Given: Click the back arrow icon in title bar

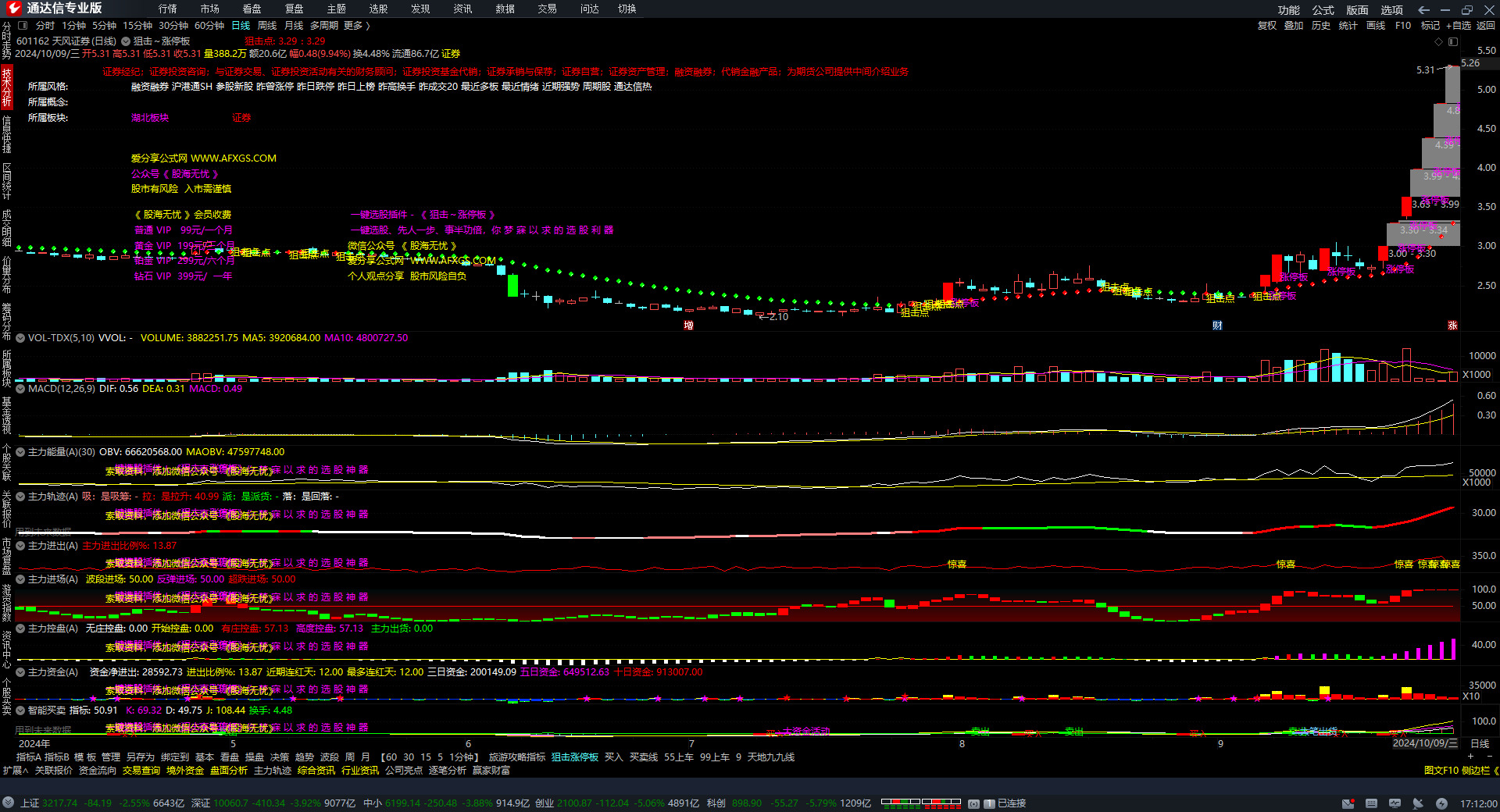Looking at the screenshot, I should (1423, 9).
